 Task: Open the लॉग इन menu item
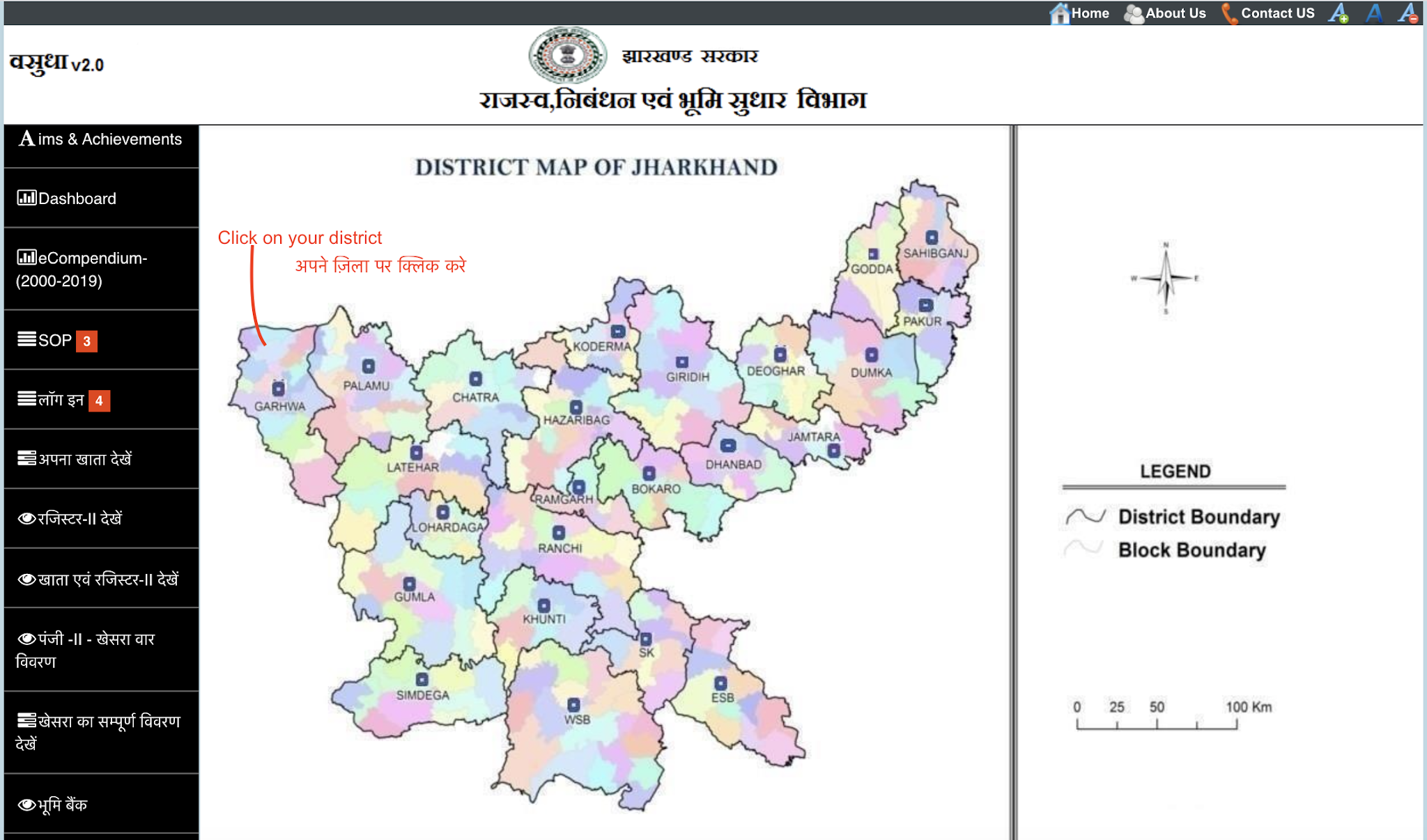61,400
